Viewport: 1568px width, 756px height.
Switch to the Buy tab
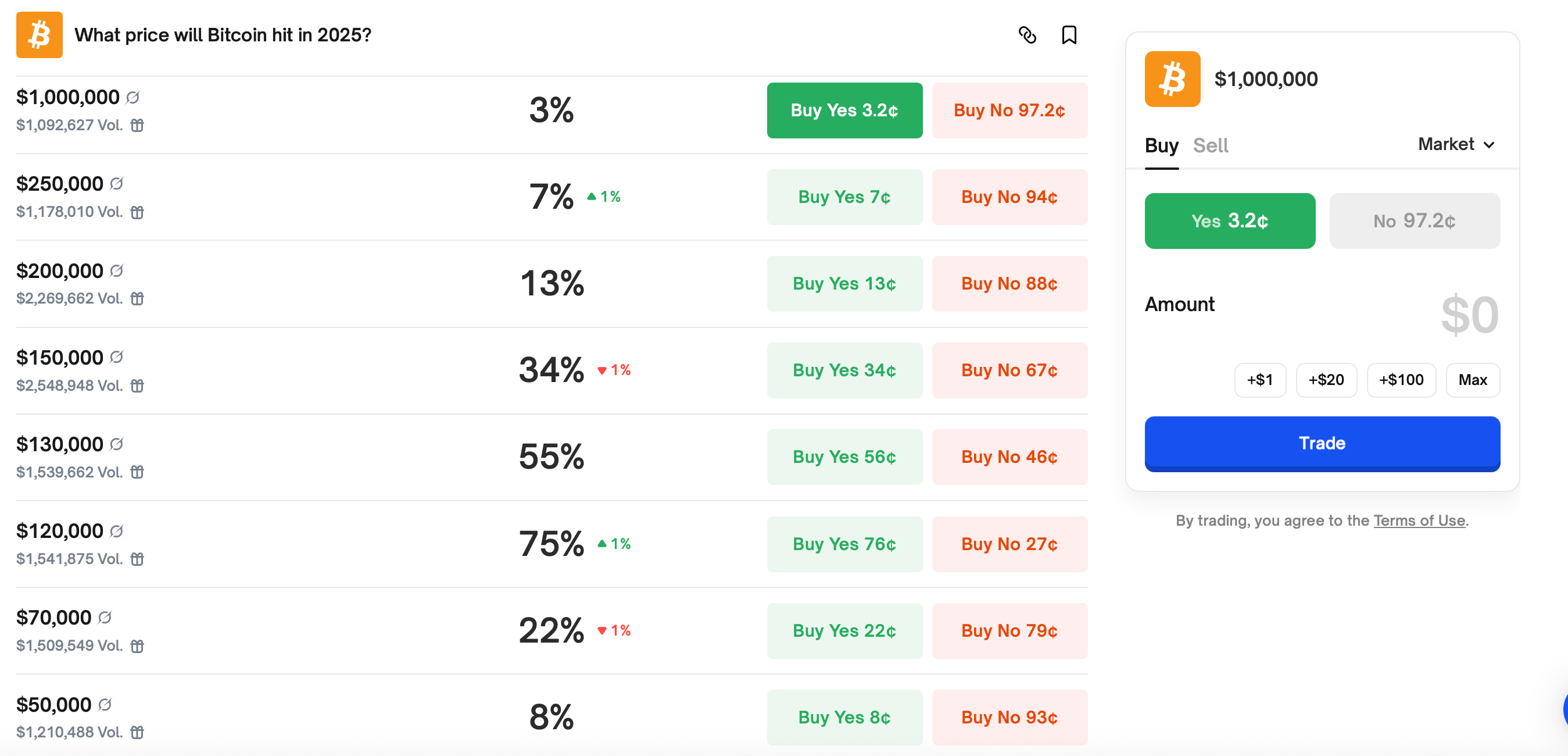point(1161,145)
